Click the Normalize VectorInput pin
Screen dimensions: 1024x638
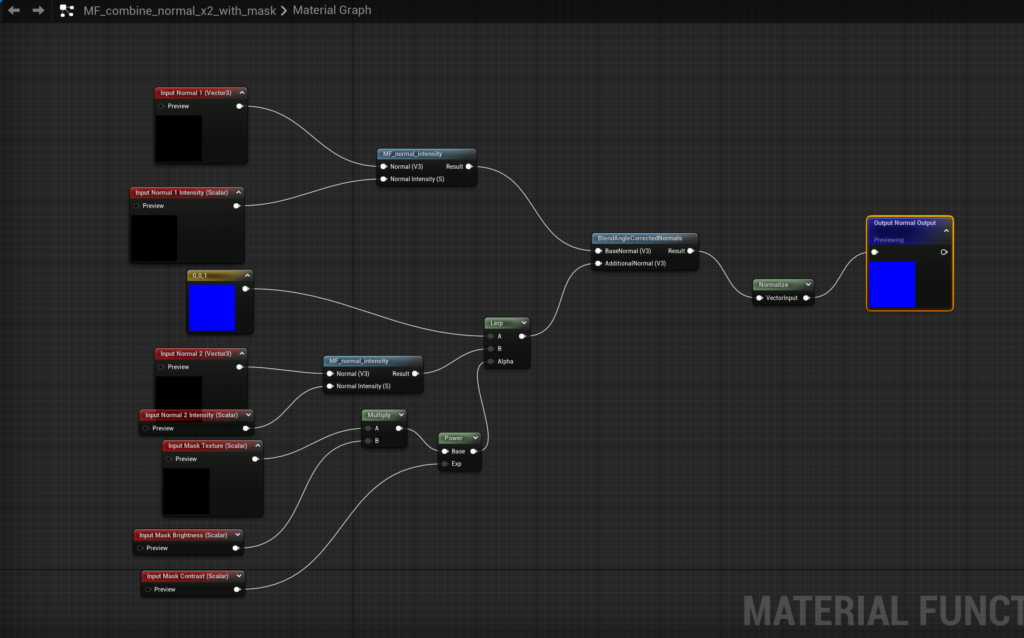coord(759,298)
